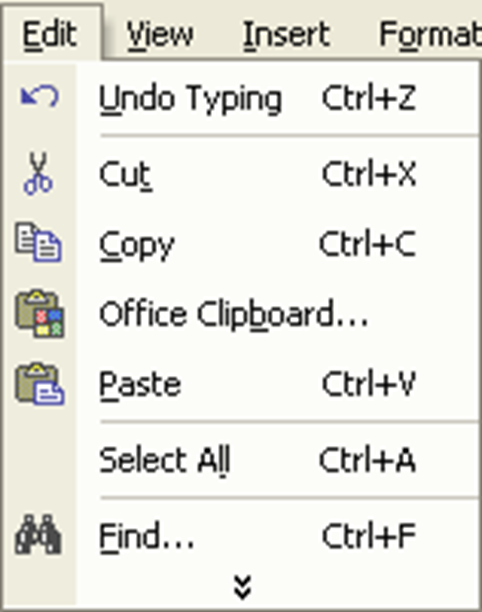482x612 pixels.
Task: Open the Insert menu
Action: pos(286,34)
